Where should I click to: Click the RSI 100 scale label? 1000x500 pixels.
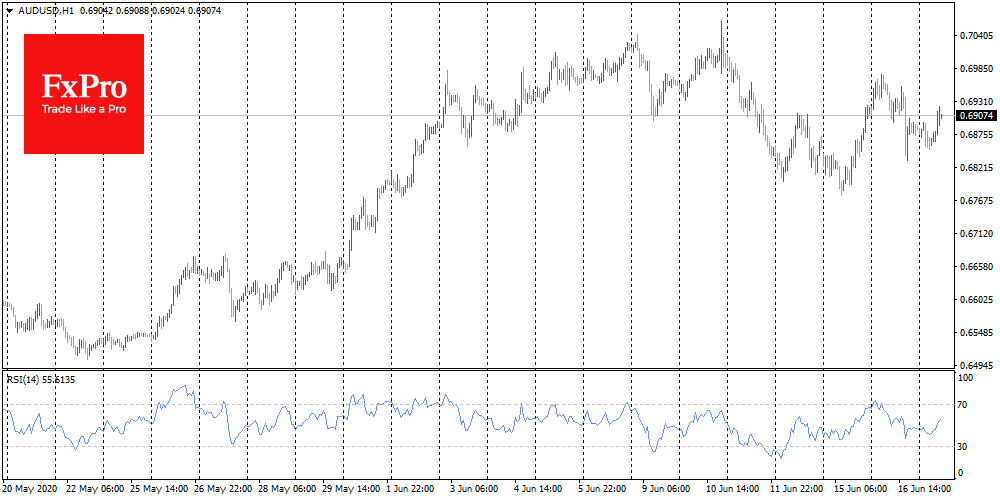point(966,379)
